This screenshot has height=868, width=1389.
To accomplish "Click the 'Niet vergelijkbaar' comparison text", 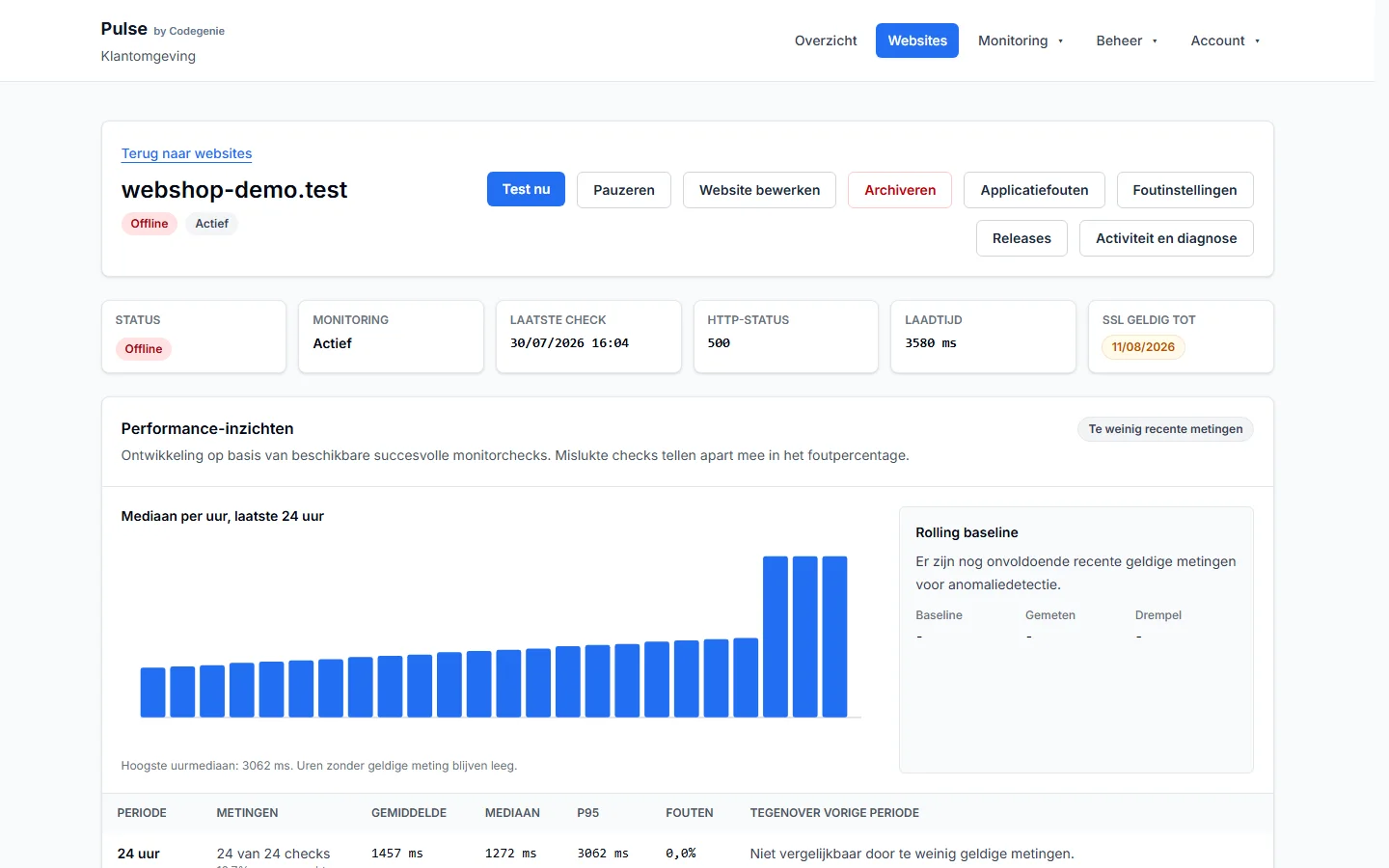I will click(x=912, y=854).
